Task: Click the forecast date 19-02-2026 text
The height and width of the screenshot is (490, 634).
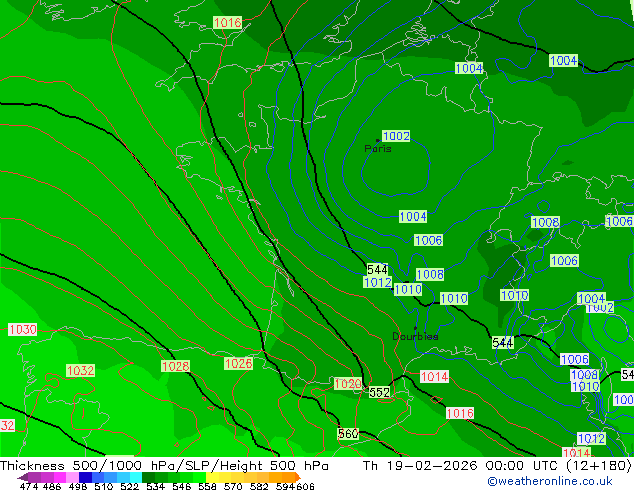Action: tap(432, 465)
